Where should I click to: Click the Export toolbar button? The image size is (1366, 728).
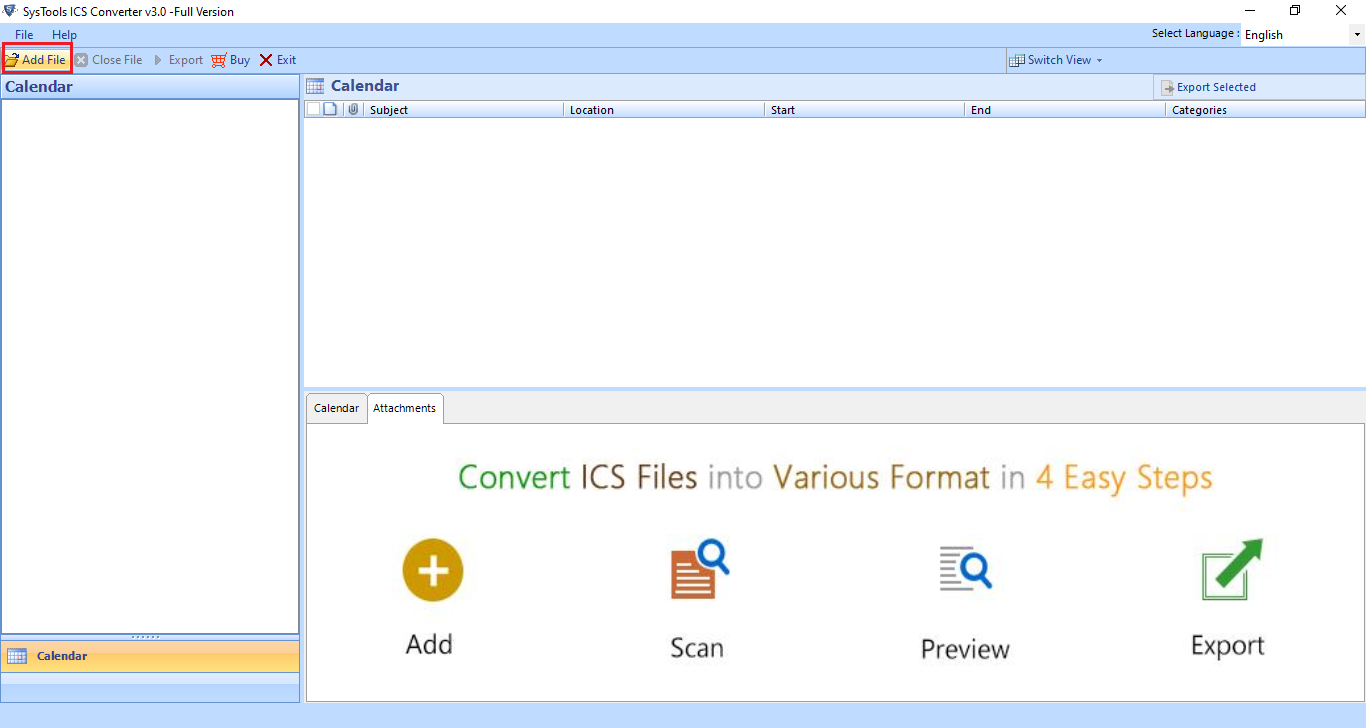click(x=178, y=60)
